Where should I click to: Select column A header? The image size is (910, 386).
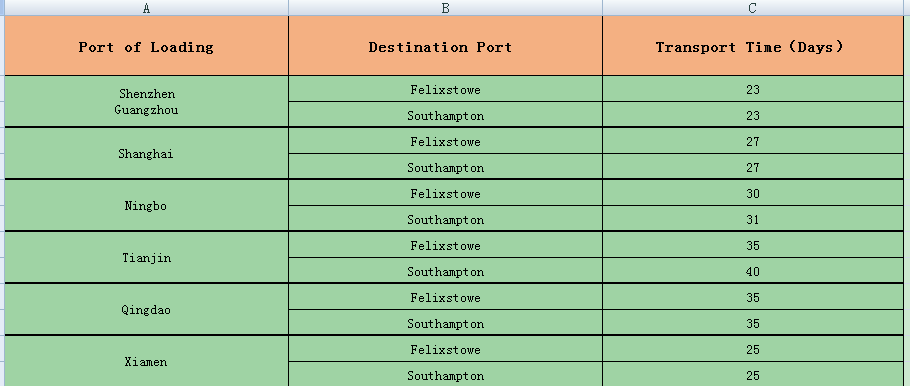coord(146,8)
